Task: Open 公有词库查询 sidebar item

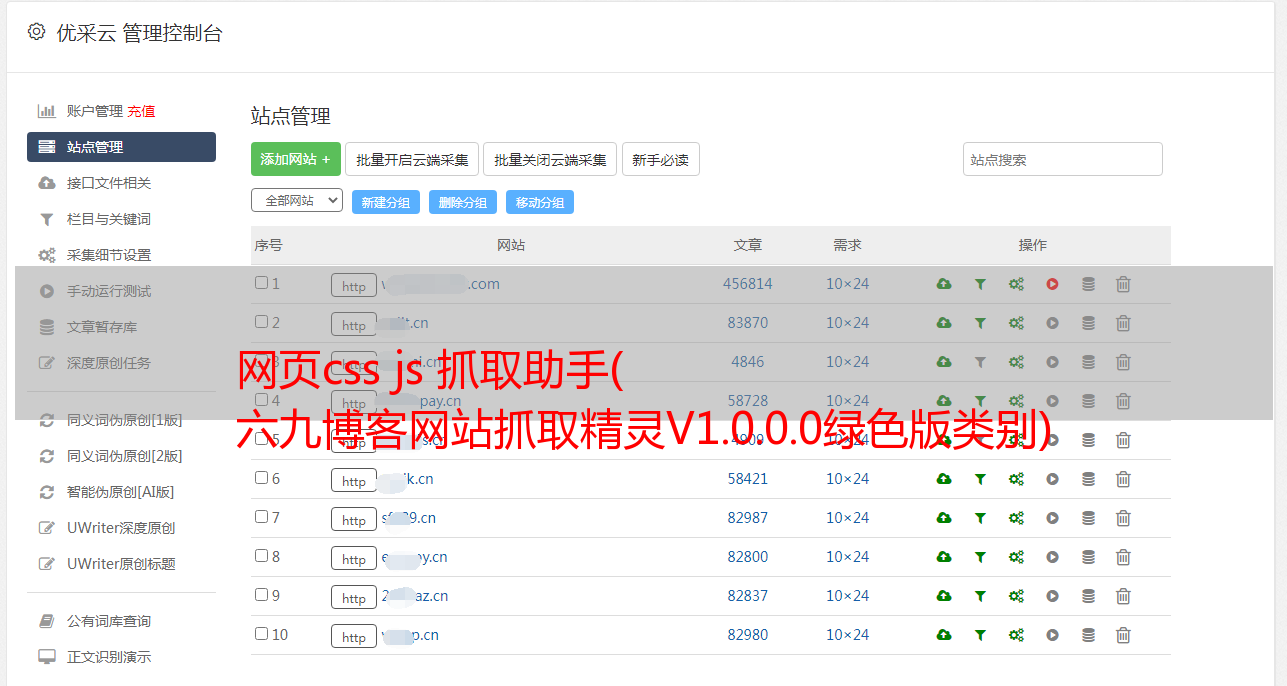Action: 109,621
